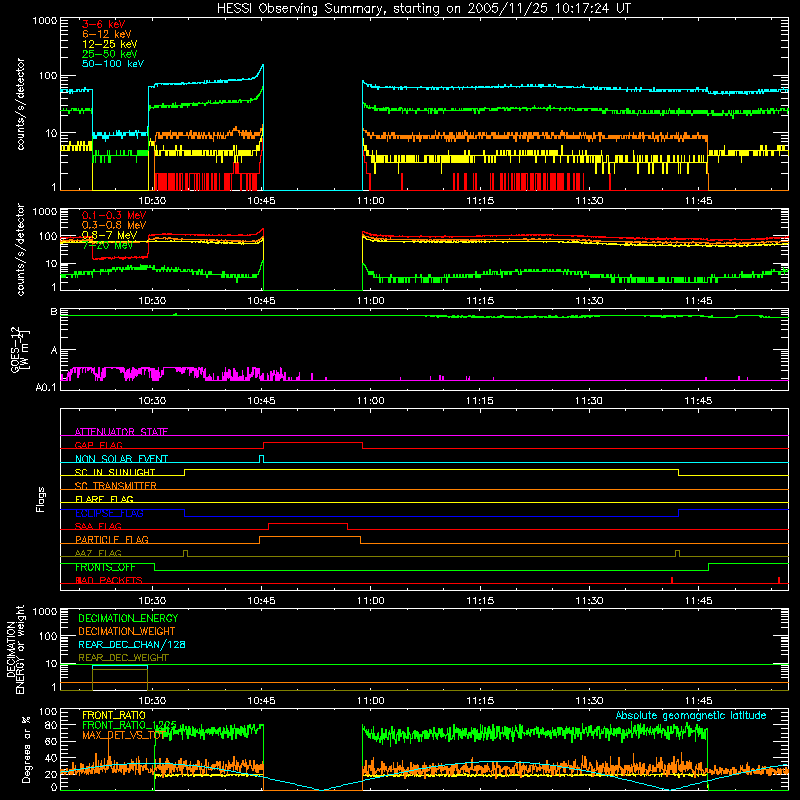The height and width of the screenshot is (800, 800).
Task: Pick the 50-100 keV legend label
Action: coord(113,64)
